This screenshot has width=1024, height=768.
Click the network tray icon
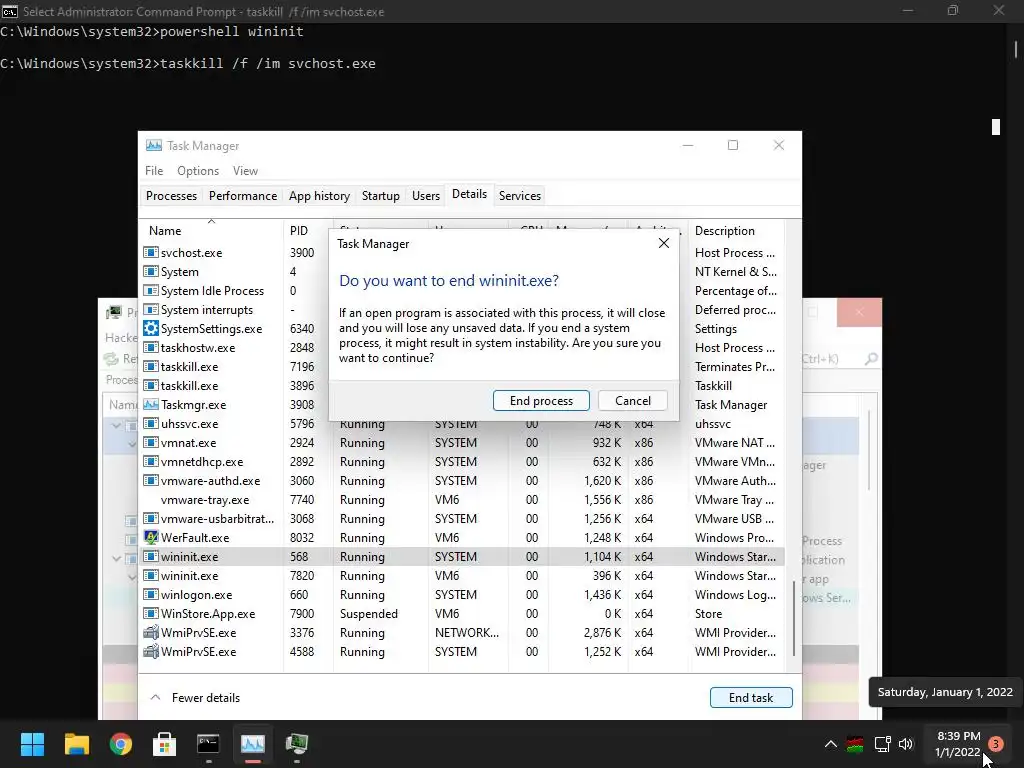coord(882,743)
